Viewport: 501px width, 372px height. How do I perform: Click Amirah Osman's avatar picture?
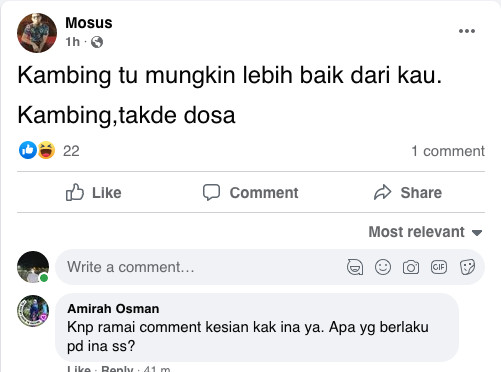[x=33, y=311]
